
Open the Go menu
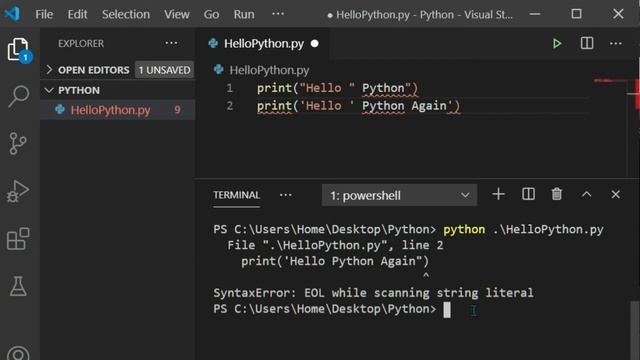click(211, 14)
